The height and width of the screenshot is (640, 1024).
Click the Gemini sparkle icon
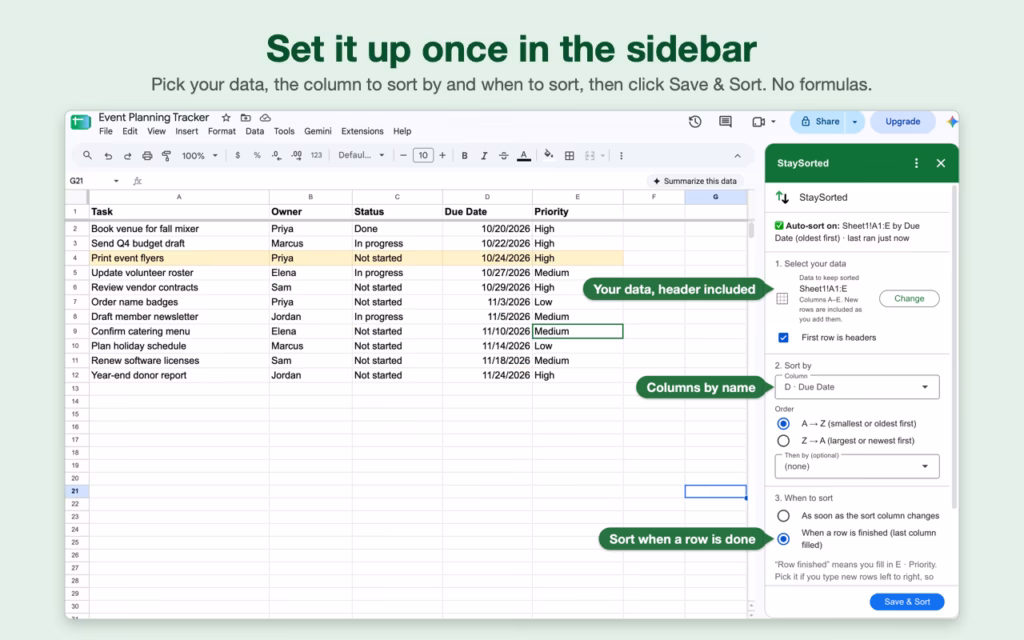click(952, 121)
